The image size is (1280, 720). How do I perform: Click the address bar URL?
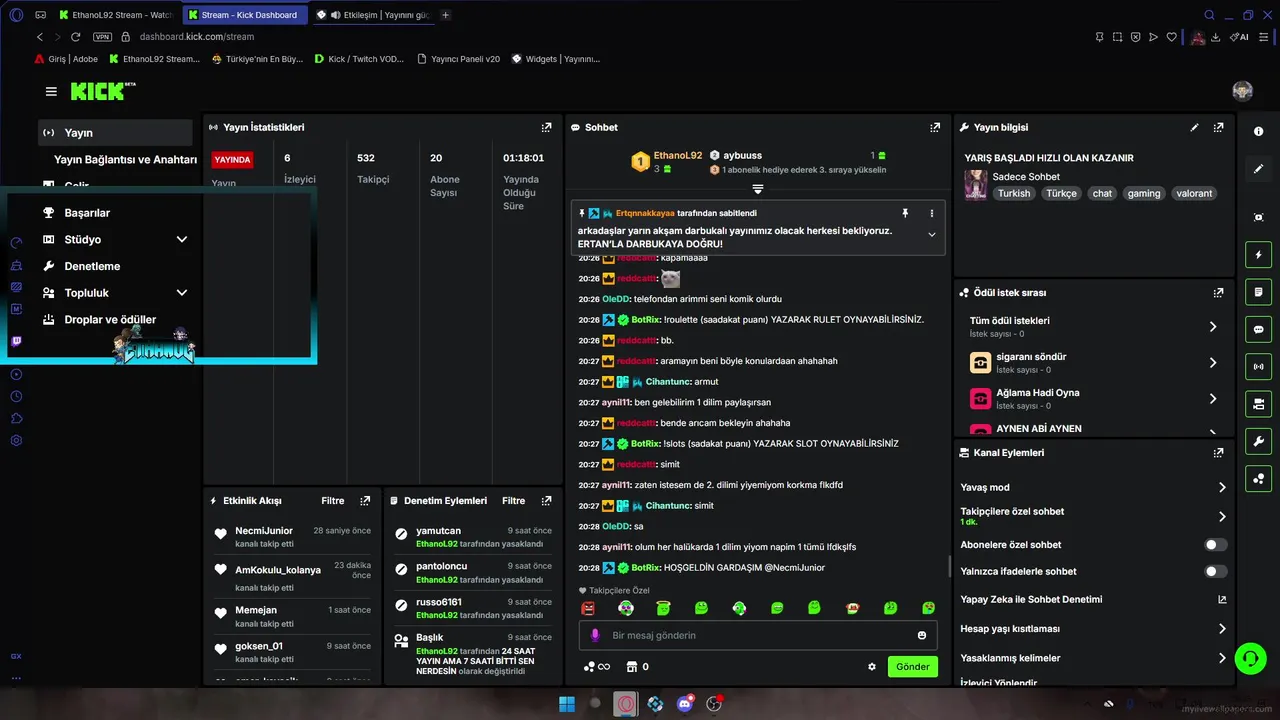[197, 37]
